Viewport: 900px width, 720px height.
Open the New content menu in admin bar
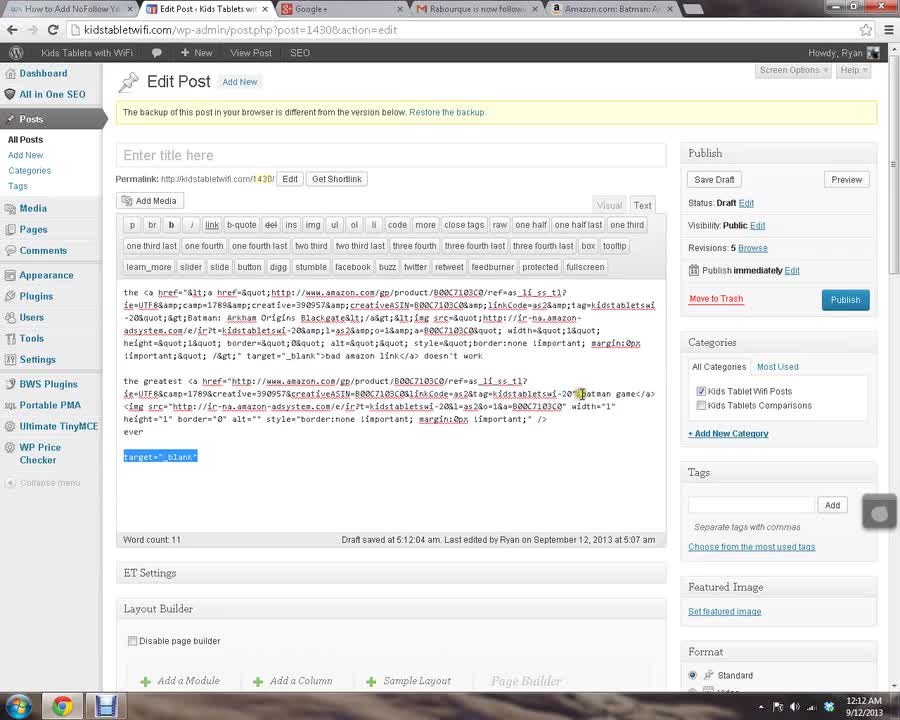(196, 53)
